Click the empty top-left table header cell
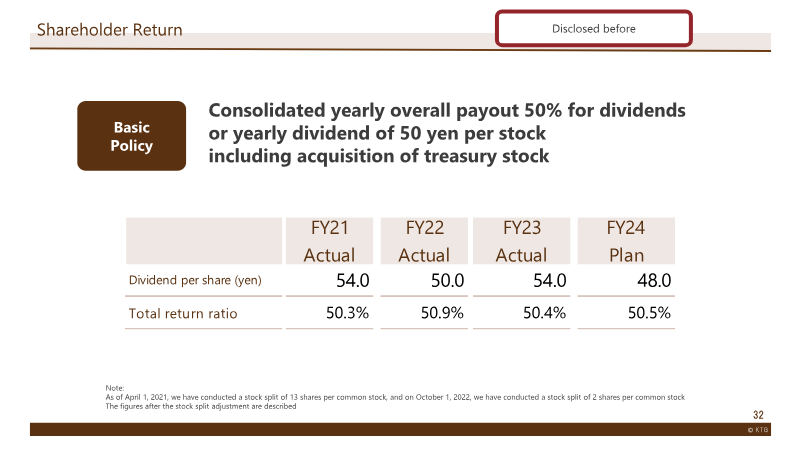Viewport: 800px width, 449px height. pos(204,241)
